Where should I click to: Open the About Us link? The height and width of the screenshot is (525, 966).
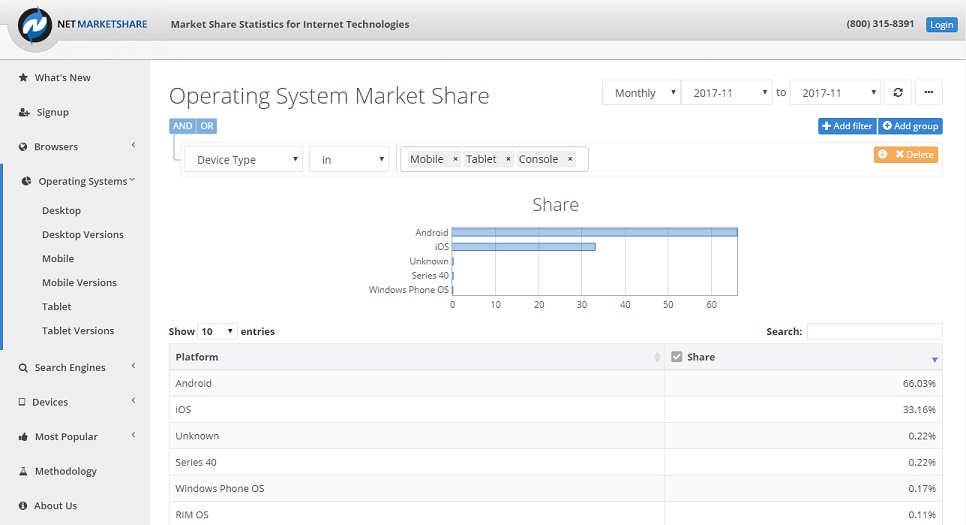(55, 506)
